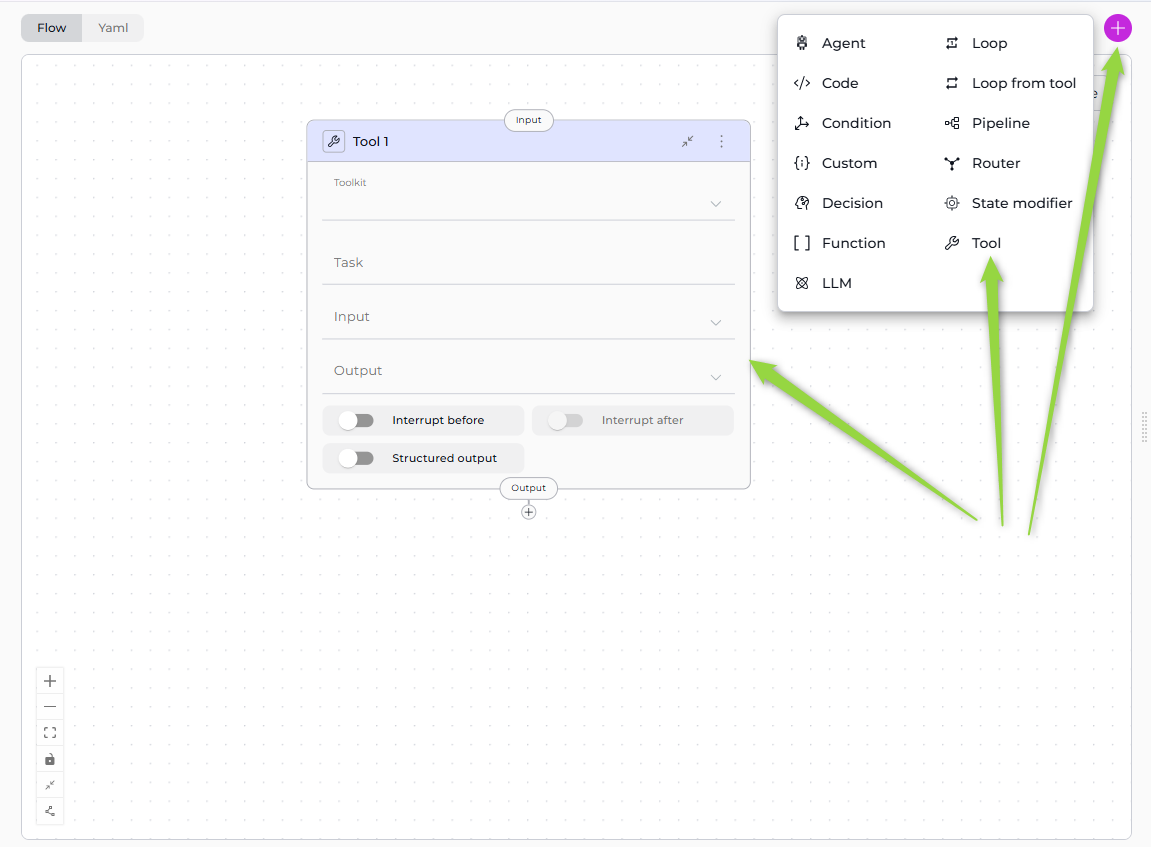The height and width of the screenshot is (847, 1151).
Task: Enable the Interrupt after toggle
Action: coord(566,421)
